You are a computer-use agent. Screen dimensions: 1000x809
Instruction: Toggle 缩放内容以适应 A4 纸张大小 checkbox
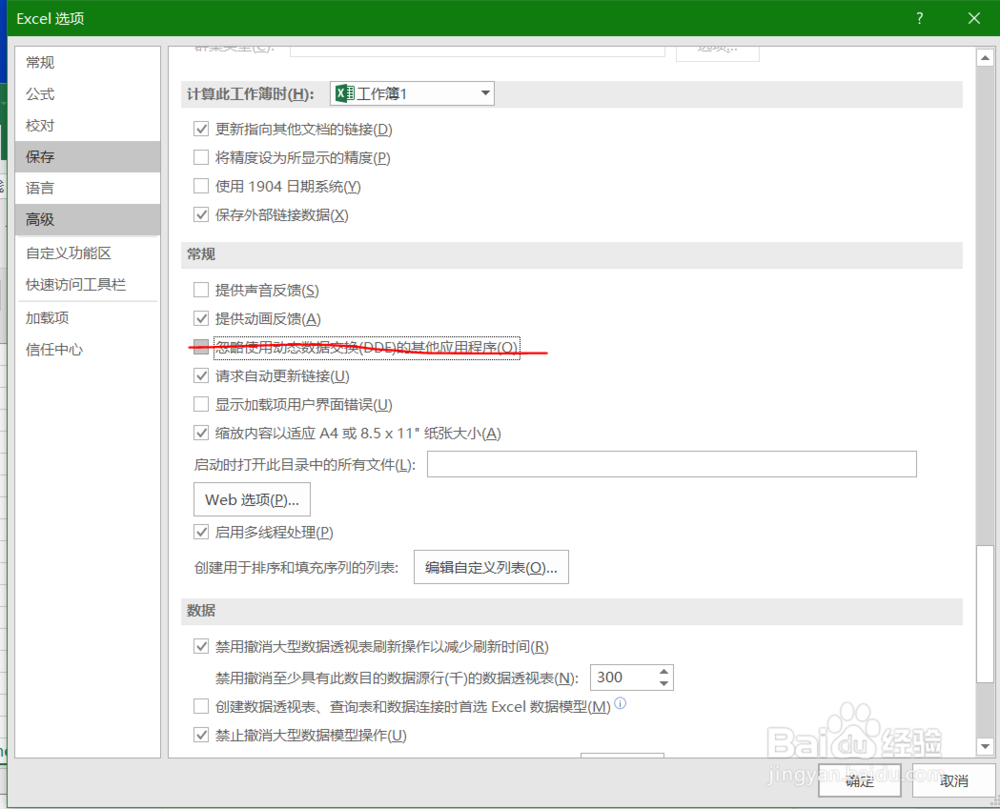point(201,433)
